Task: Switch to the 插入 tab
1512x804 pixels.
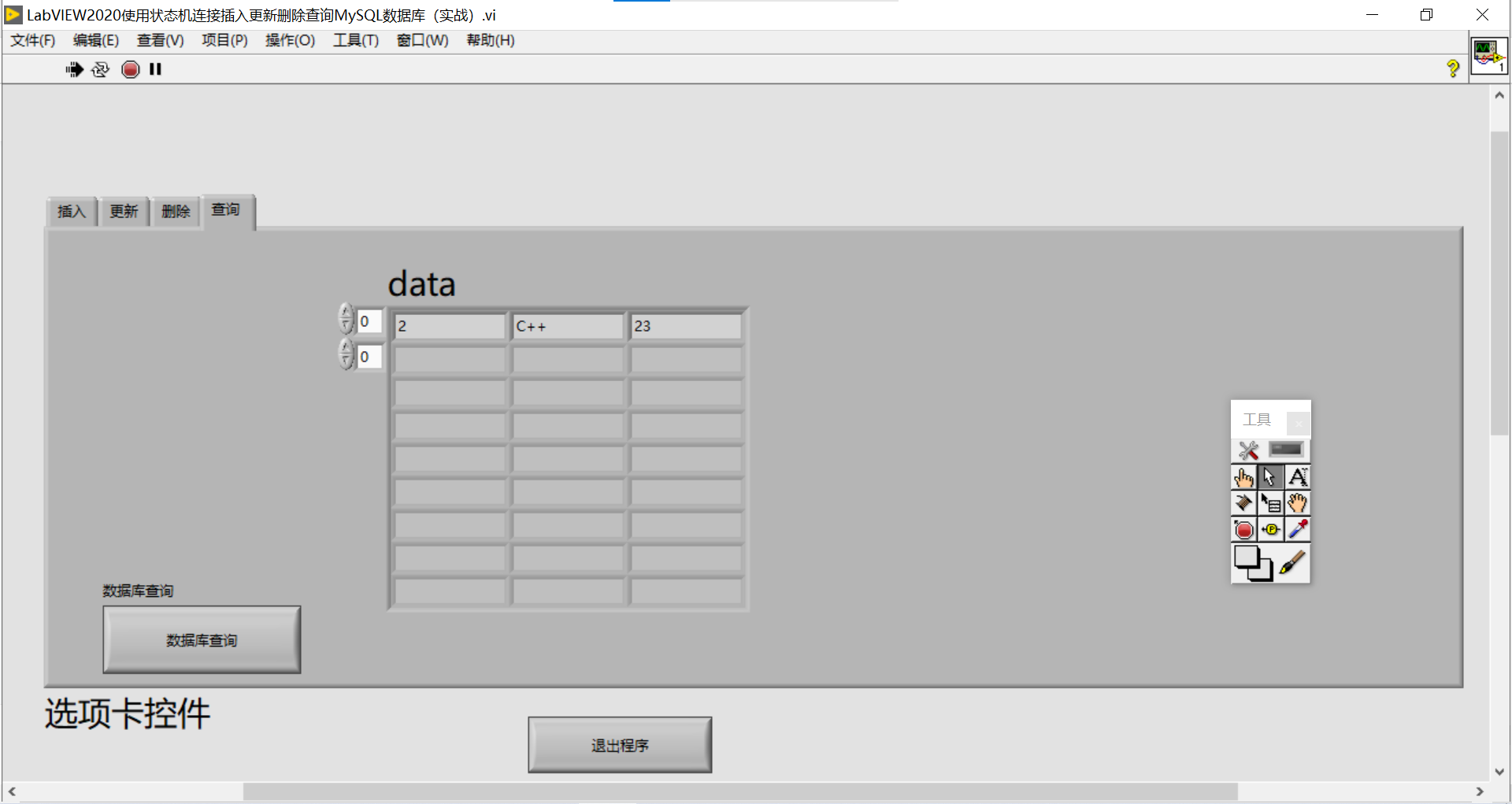Action: (71, 211)
